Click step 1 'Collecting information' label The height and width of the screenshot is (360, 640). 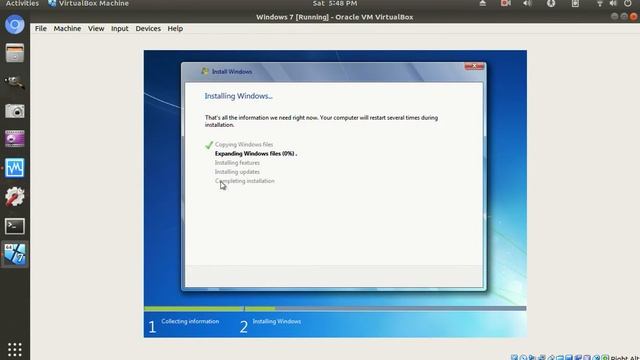(190, 321)
